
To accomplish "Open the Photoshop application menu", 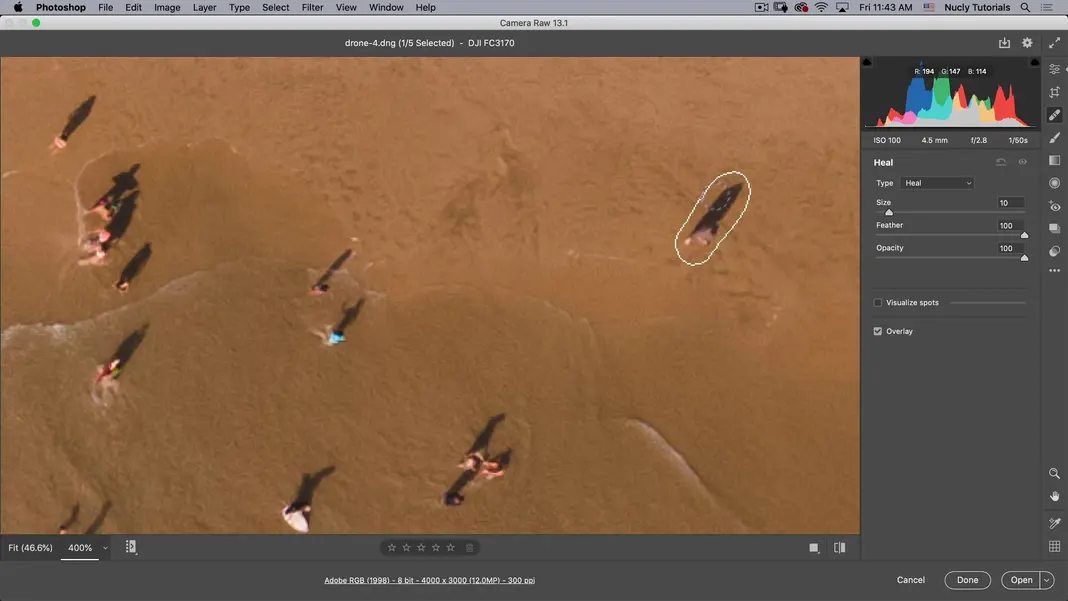I will click(x=61, y=7).
